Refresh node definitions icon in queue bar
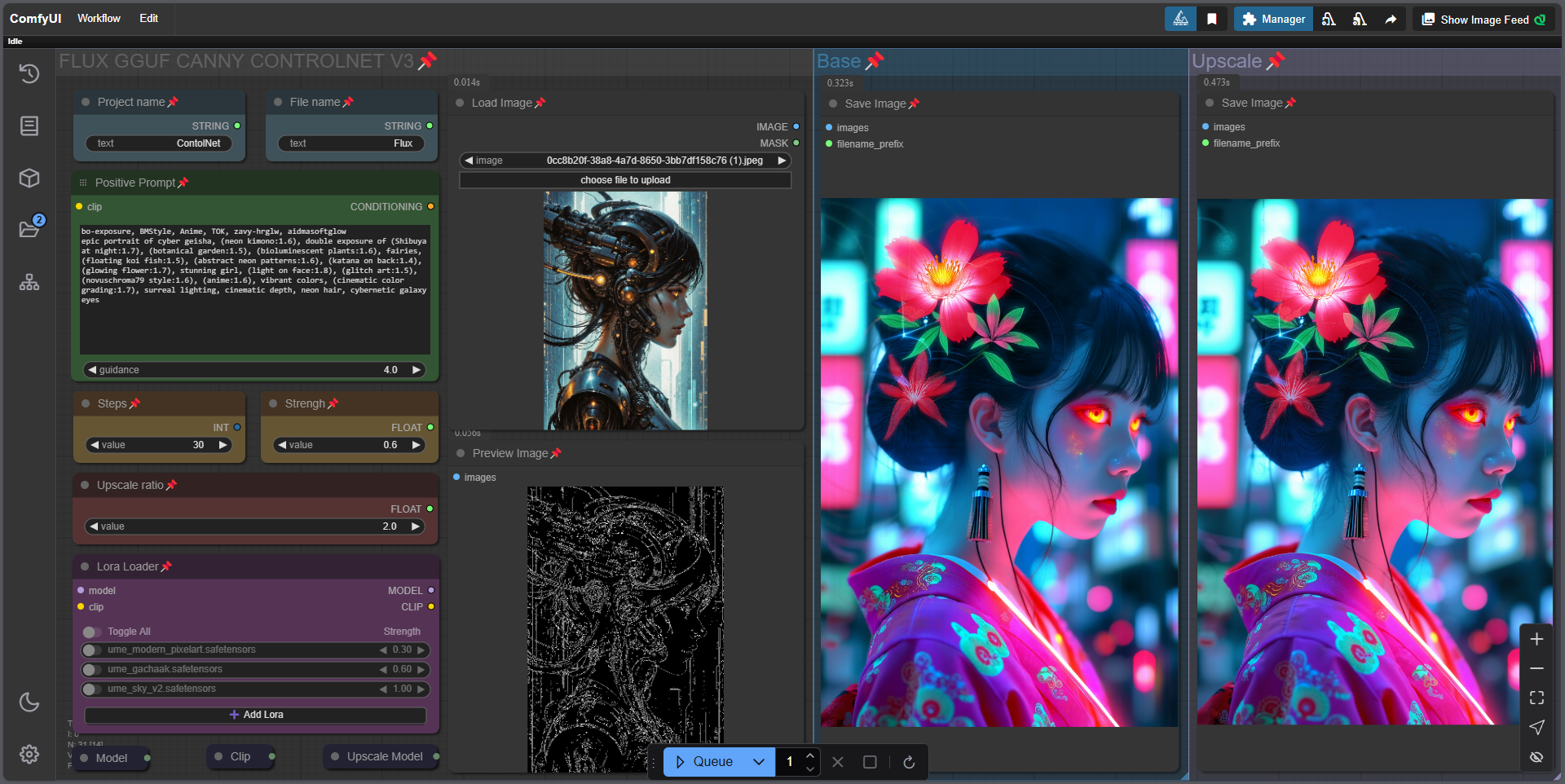Image resolution: width=1565 pixels, height=784 pixels. click(x=909, y=762)
